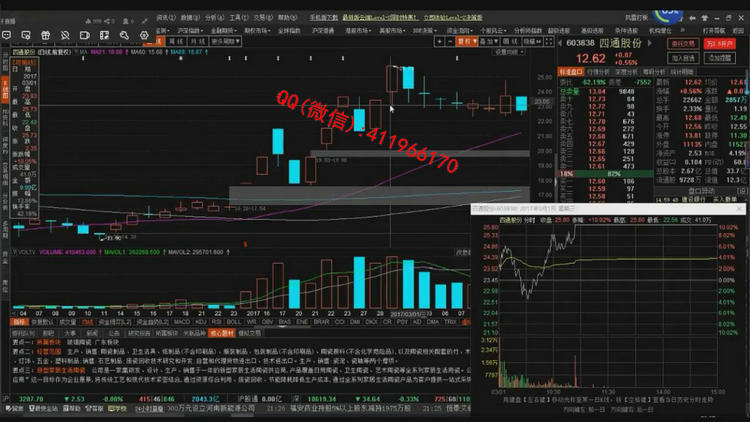Click the skin shirt icon in title bar

tap(705, 18)
